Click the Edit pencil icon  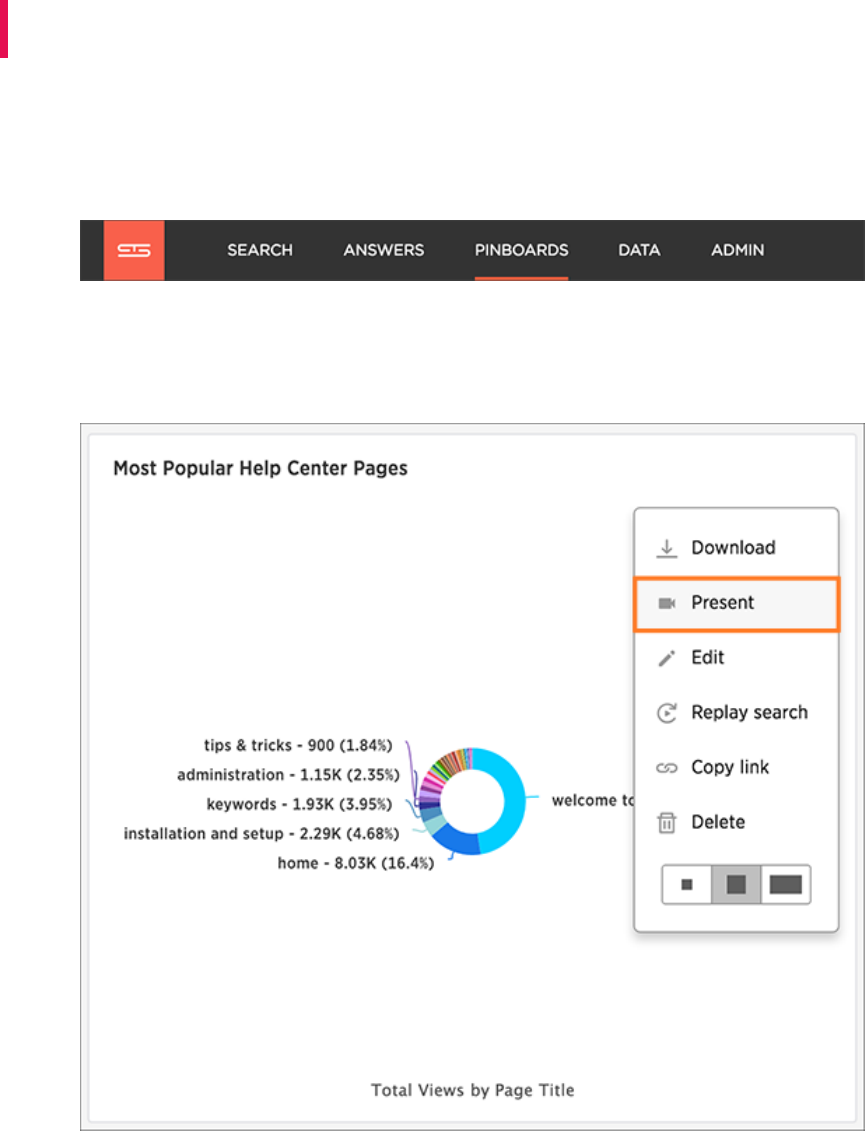(x=667, y=658)
